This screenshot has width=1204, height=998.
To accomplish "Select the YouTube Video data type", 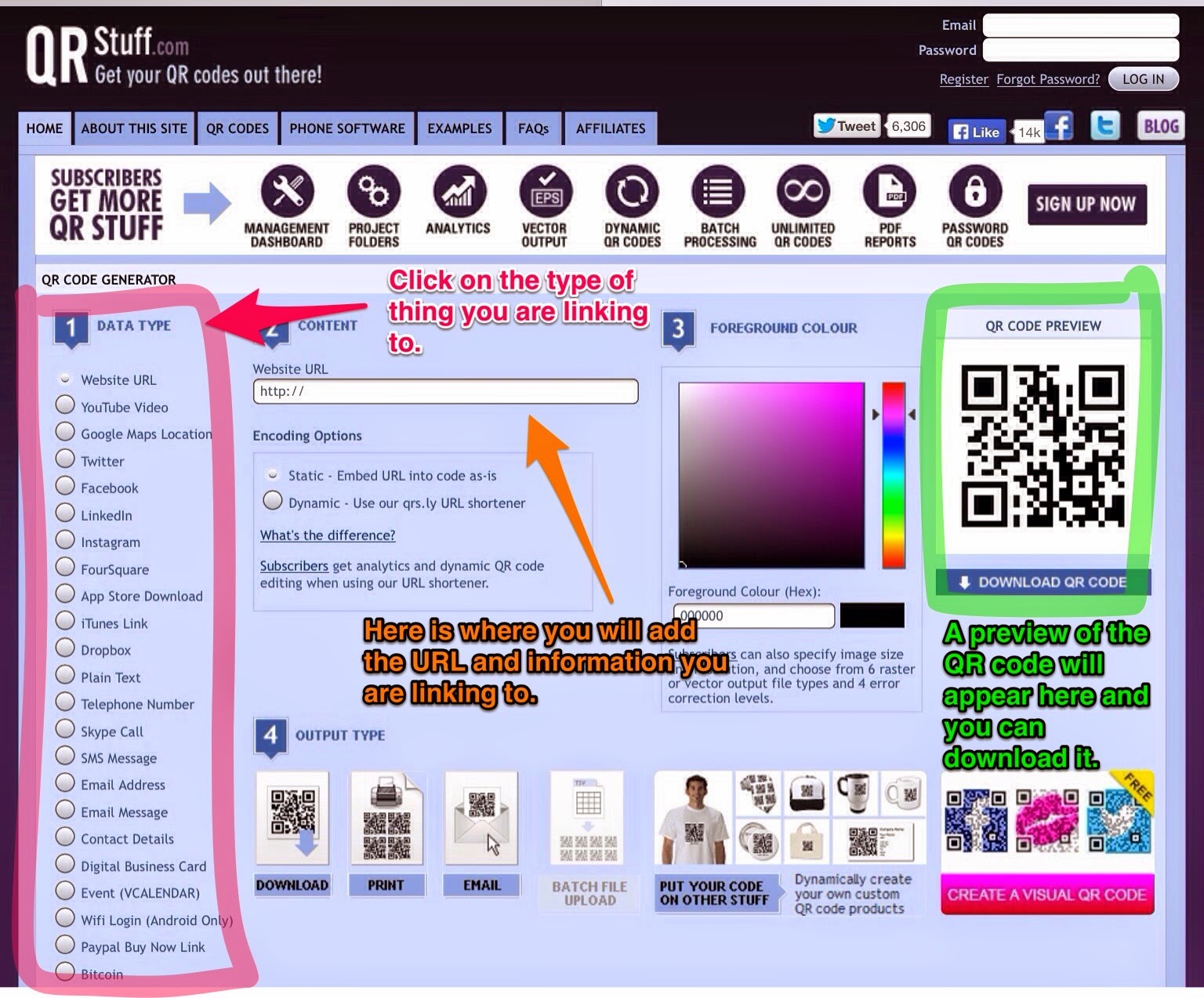I will pyautogui.click(x=66, y=405).
